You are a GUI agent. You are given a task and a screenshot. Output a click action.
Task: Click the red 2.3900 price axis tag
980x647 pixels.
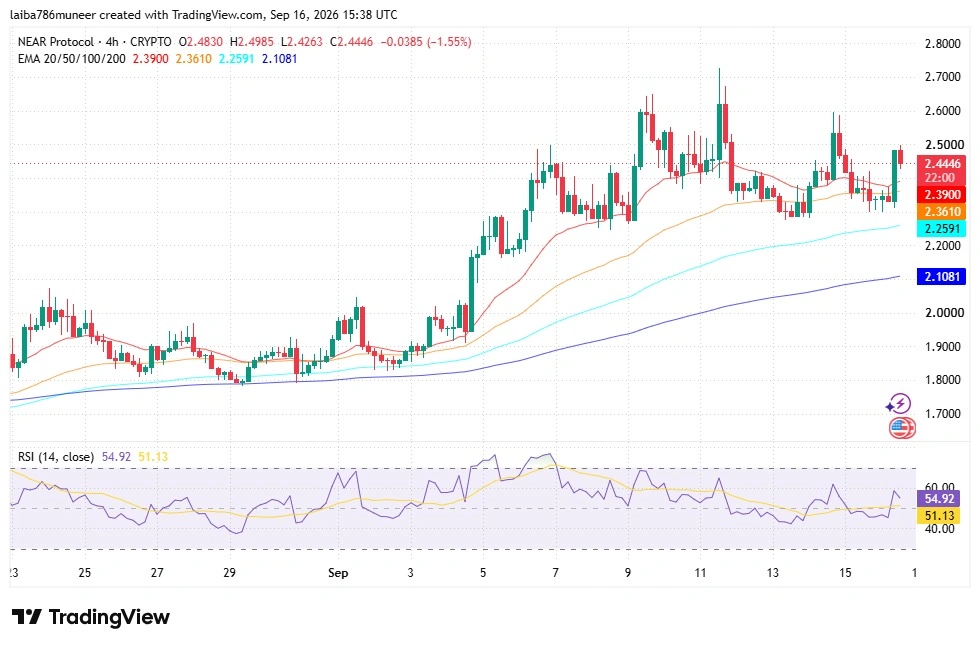[x=941, y=195]
